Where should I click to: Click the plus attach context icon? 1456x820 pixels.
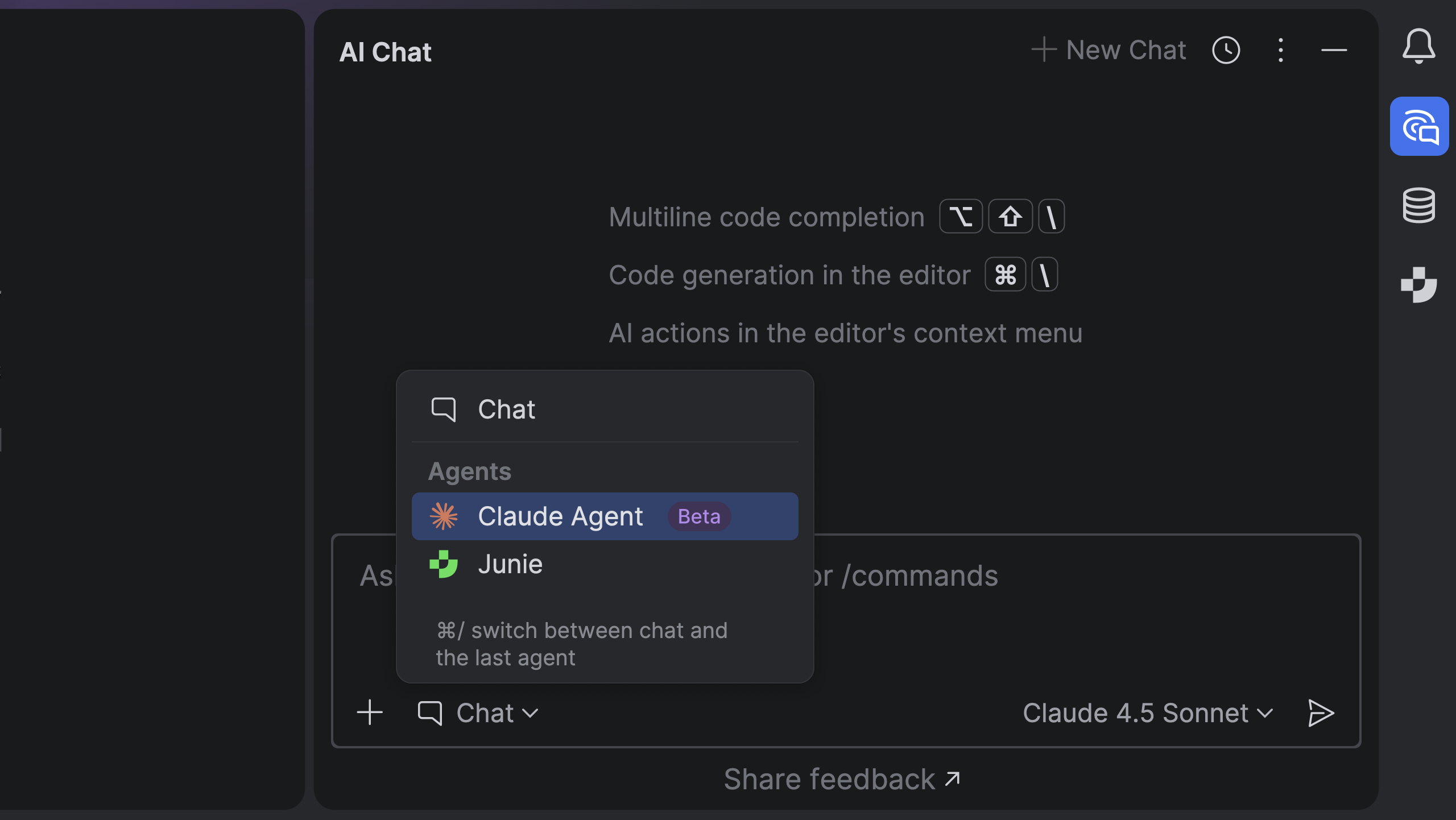tap(370, 713)
